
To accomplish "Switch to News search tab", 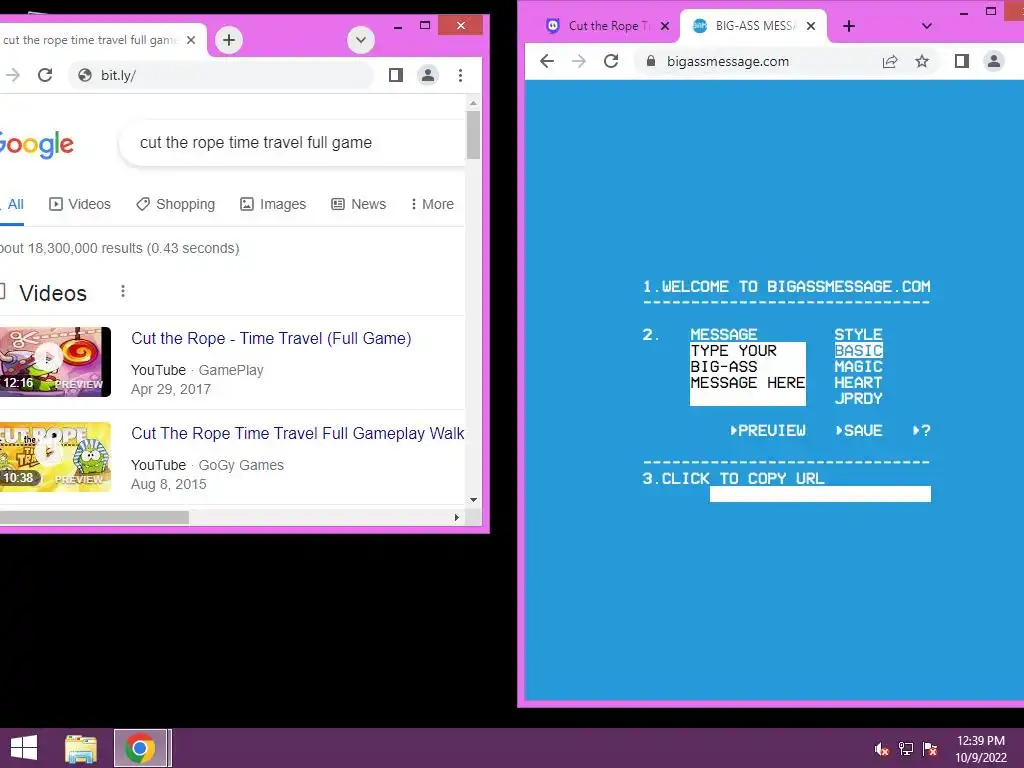I will tap(359, 204).
